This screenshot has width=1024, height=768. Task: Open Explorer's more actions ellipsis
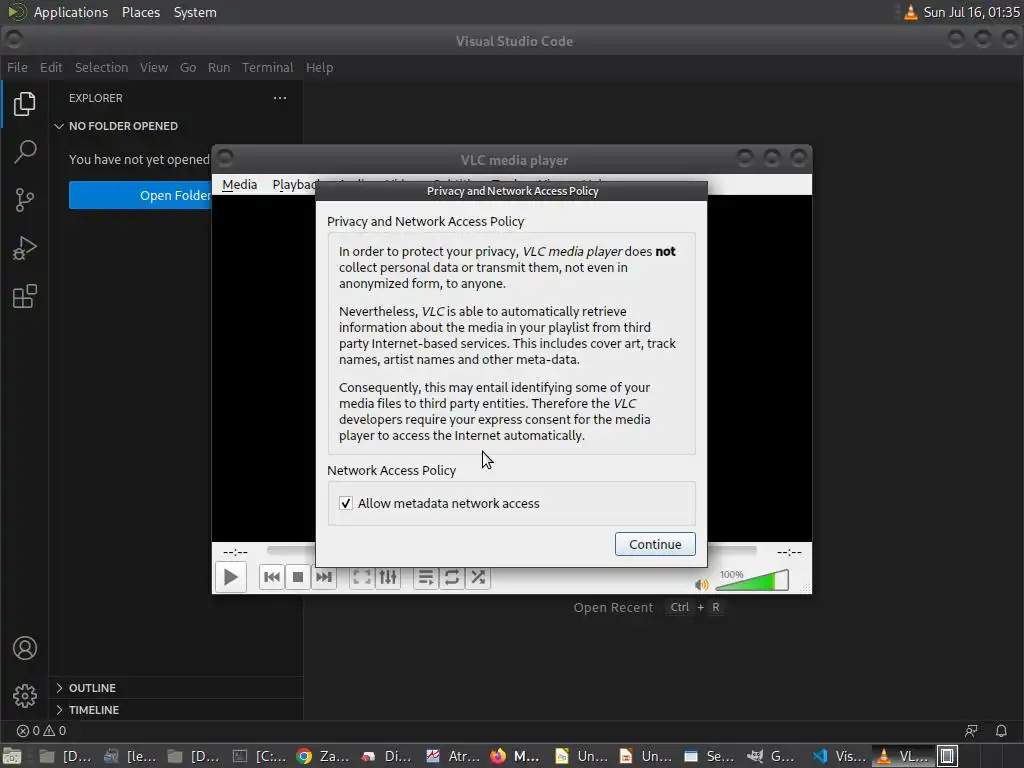[280, 98]
